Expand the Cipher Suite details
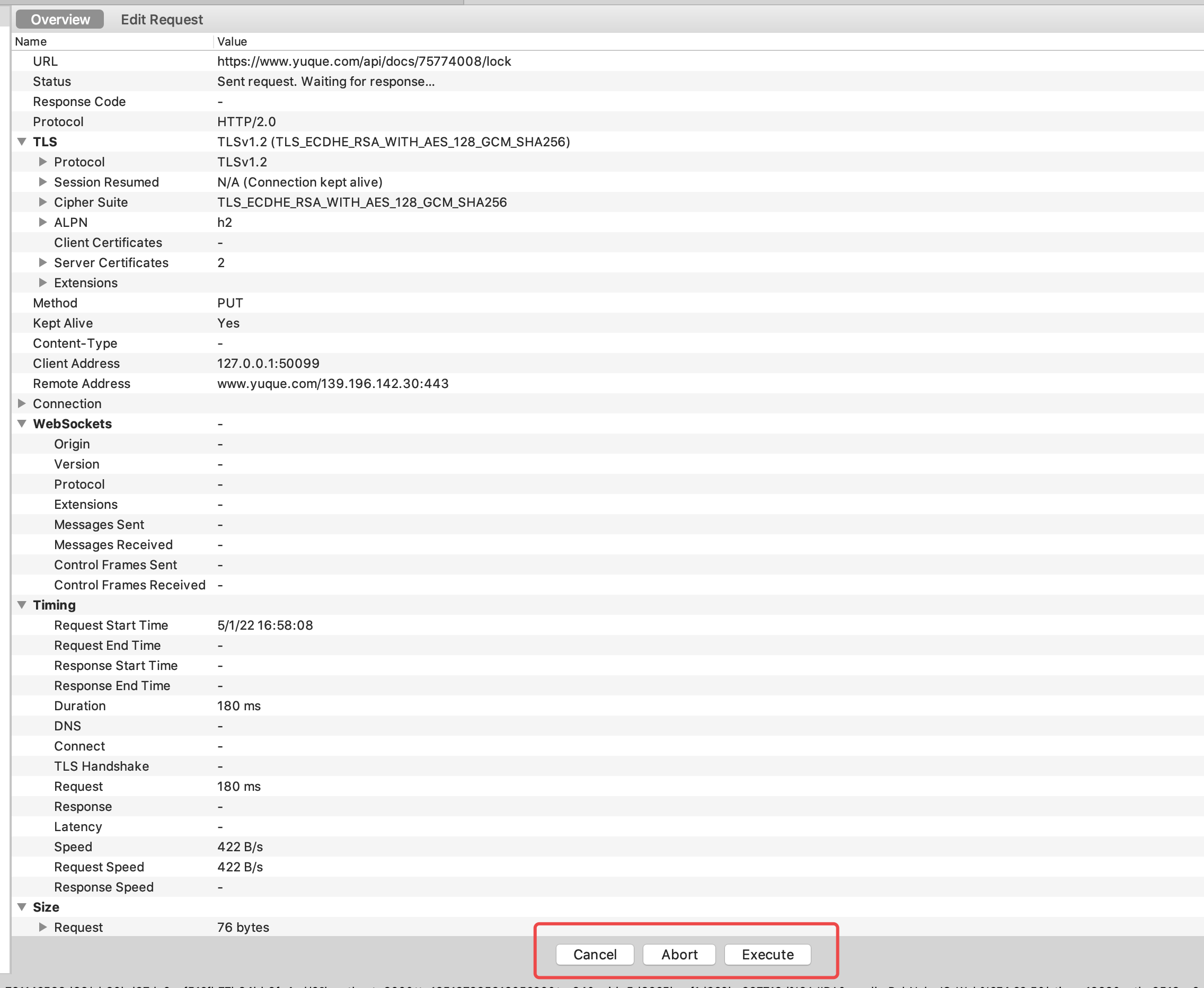Screen dimensions: 1204x988 click(43, 202)
